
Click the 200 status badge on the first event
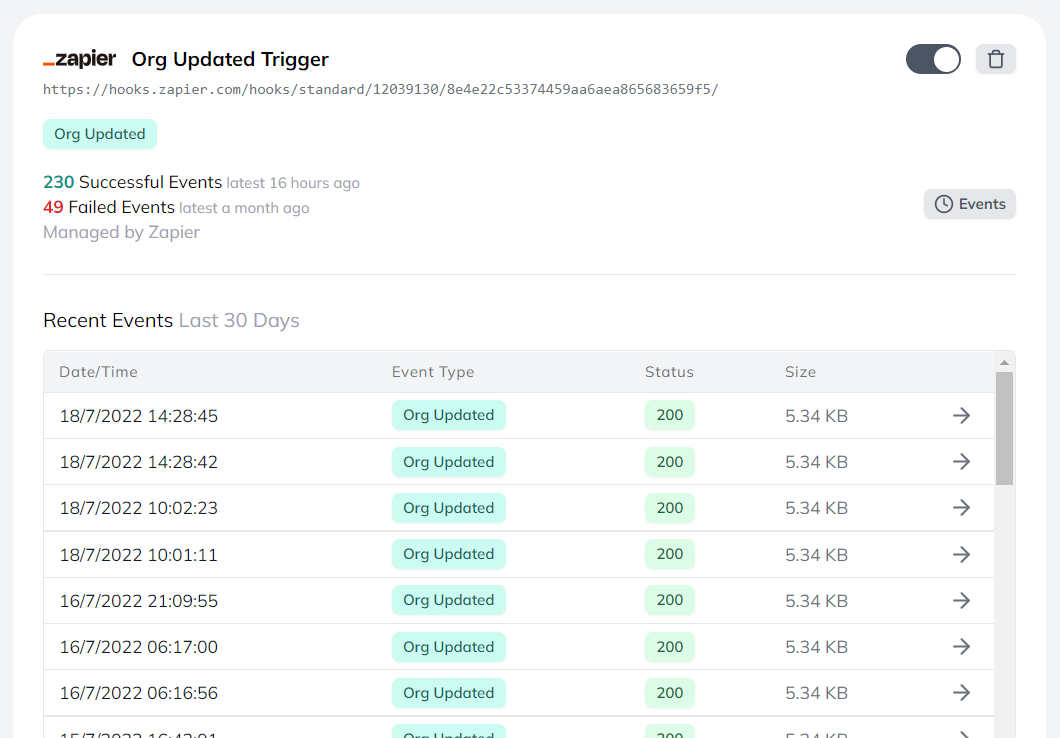[x=669, y=415]
